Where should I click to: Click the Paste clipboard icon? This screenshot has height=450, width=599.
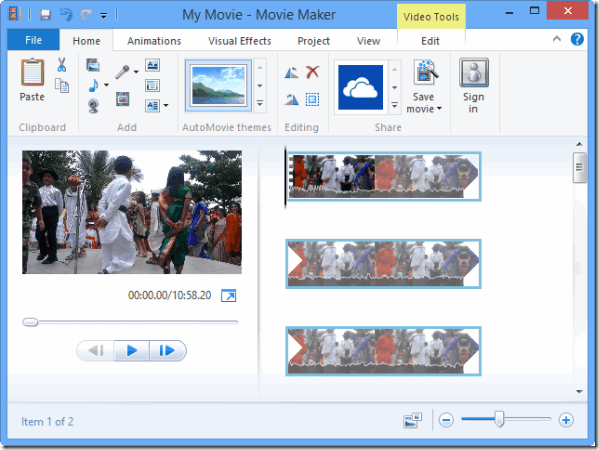click(x=32, y=72)
